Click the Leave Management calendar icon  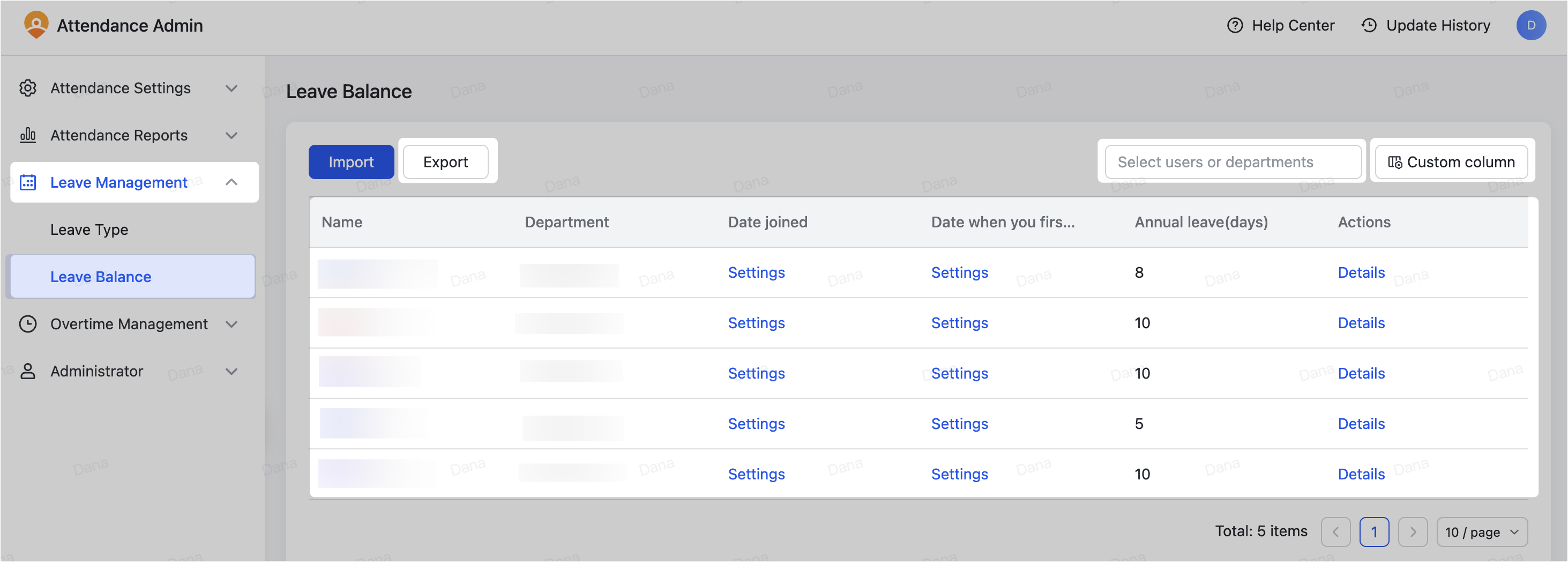(x=28, y=182)
